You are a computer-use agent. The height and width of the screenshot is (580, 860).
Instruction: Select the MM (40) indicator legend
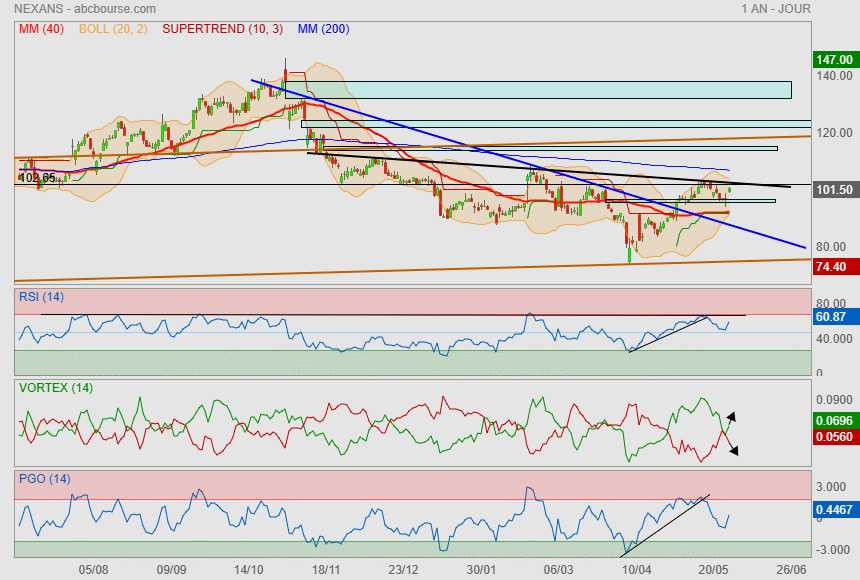(x=42, y=29)
